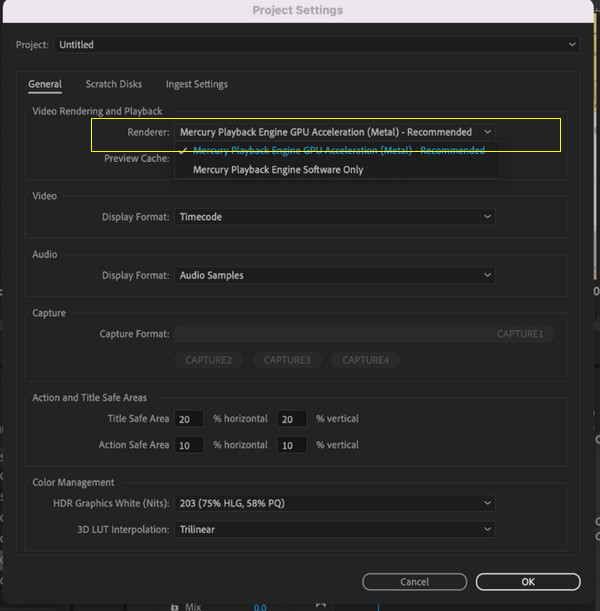Collapse the Renderer dropdown
The height and width of the screenshot is (611, 600).
(335, 132)
